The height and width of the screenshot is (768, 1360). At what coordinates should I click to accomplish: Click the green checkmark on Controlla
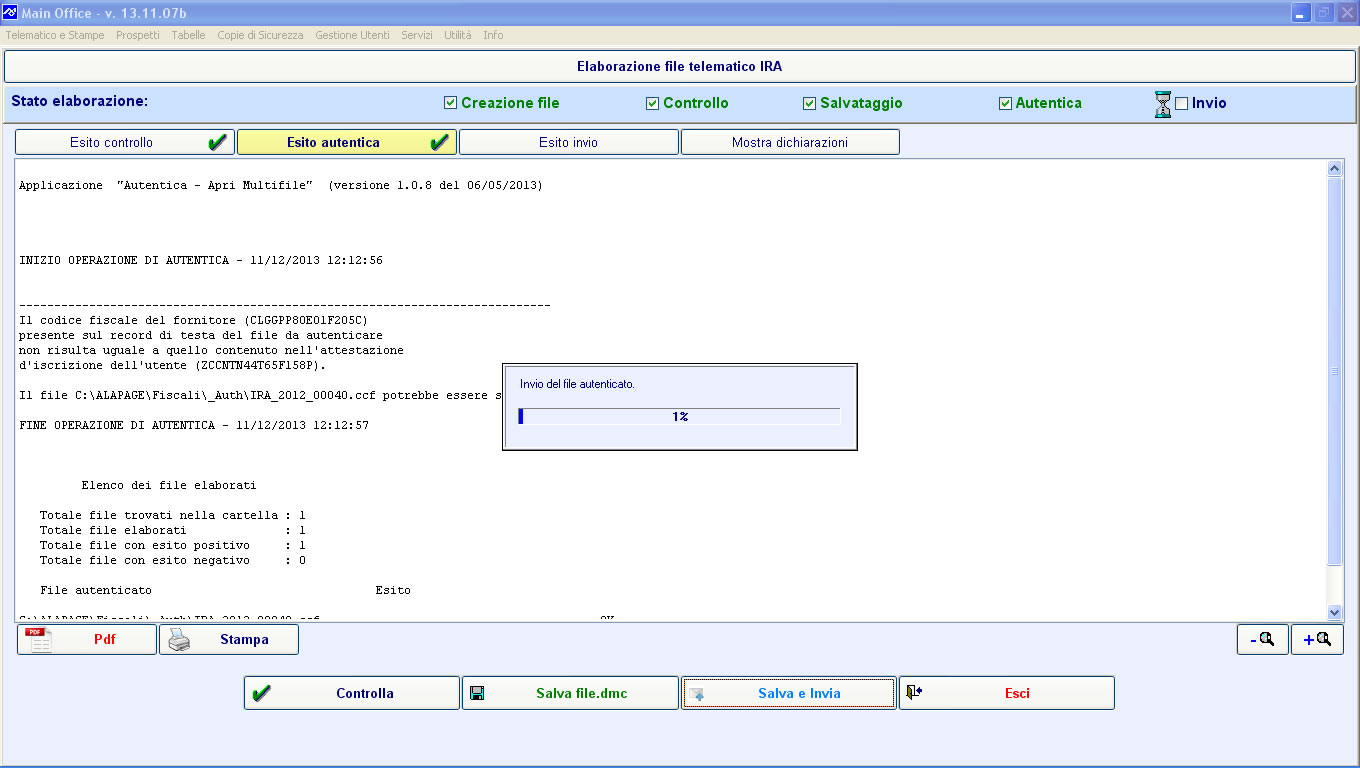coord(262,693)
